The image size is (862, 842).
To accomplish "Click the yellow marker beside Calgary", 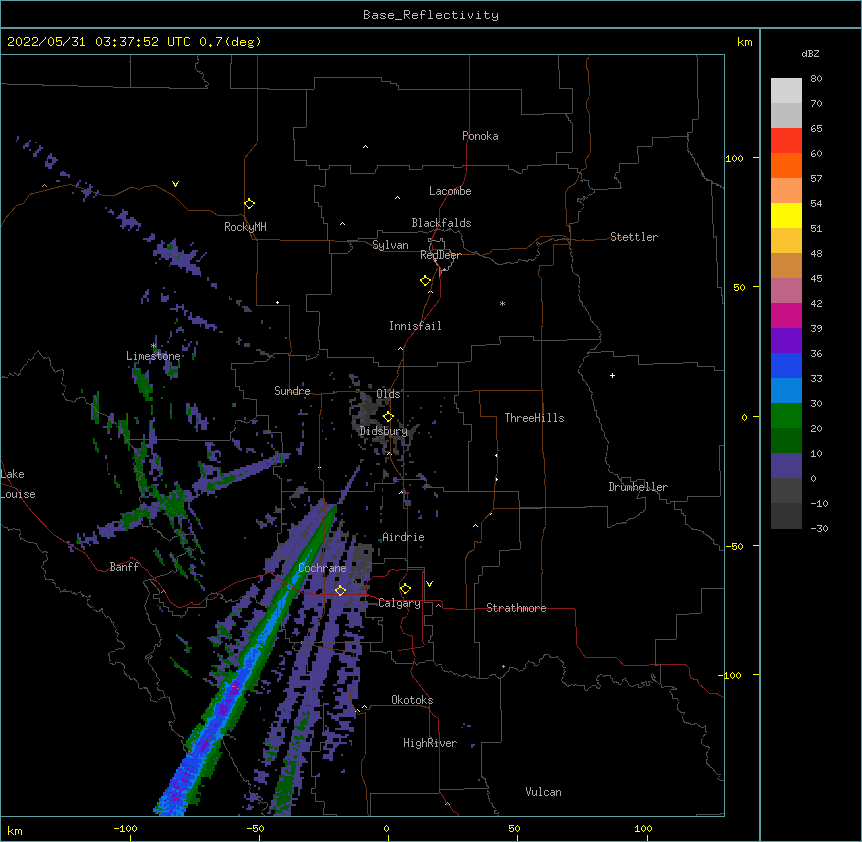I will (x=405, y=589).
